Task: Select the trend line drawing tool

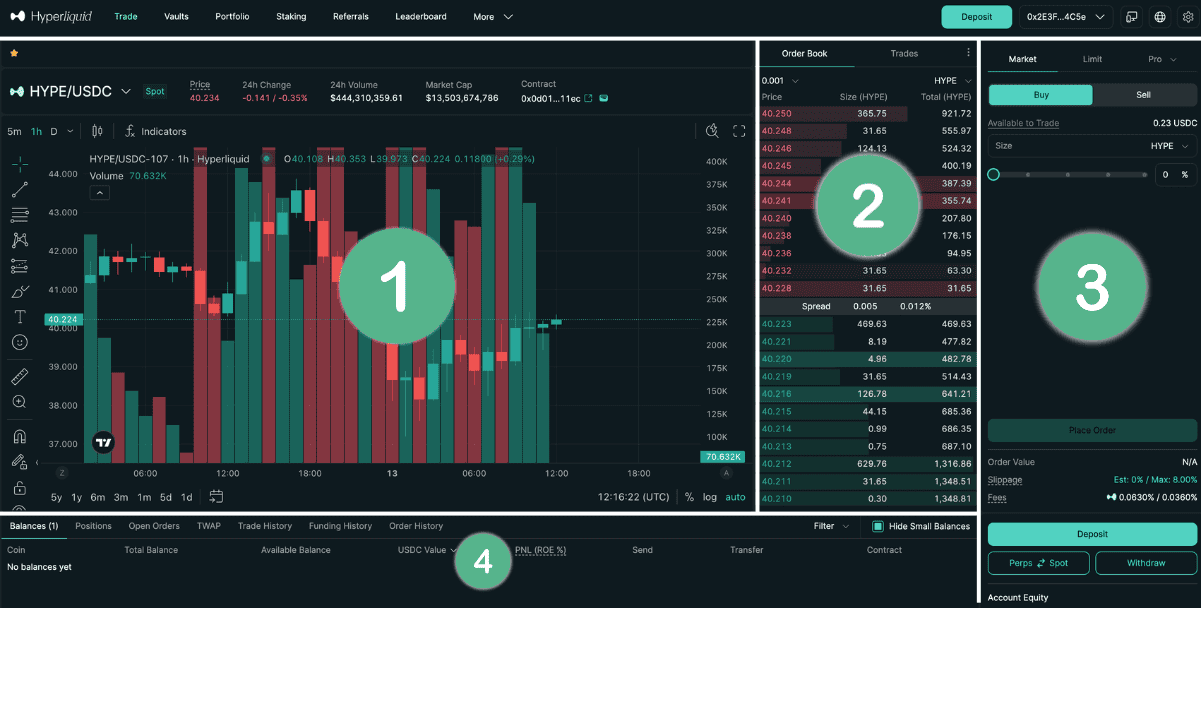Action: [x=19, y=189]
